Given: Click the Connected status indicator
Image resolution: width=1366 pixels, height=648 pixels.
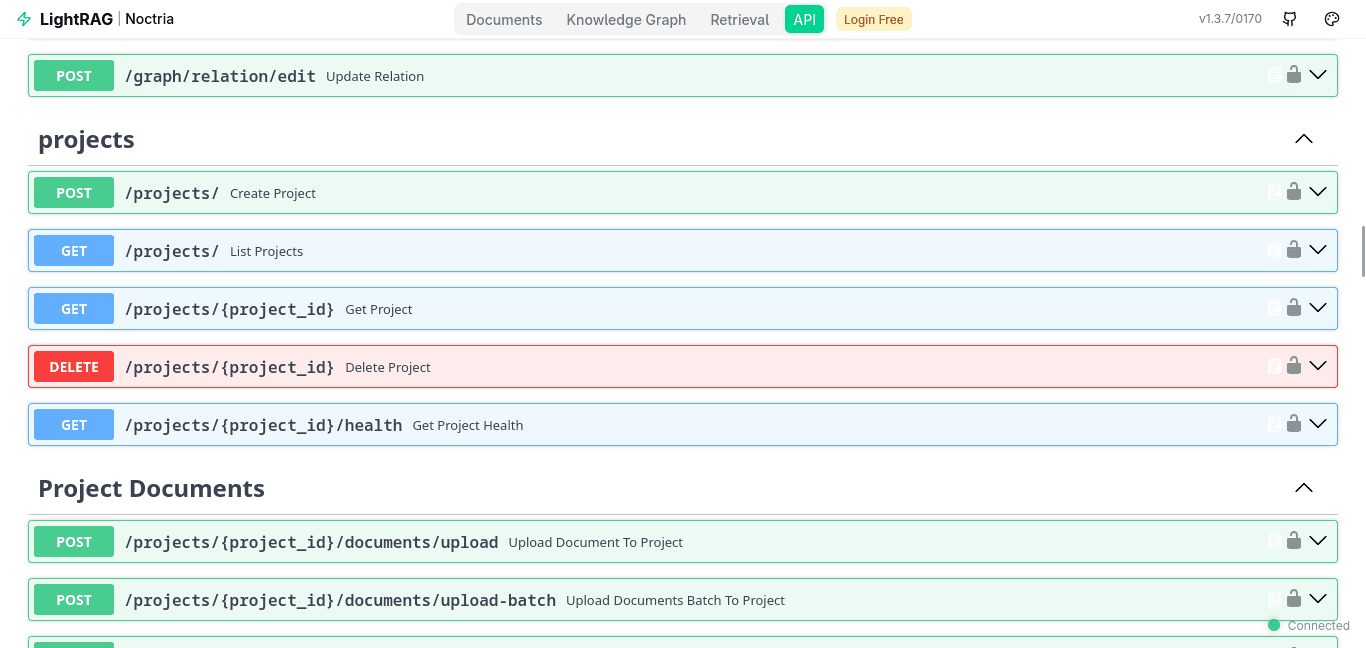Looking at the screenshot, I should pos(1309,625).
